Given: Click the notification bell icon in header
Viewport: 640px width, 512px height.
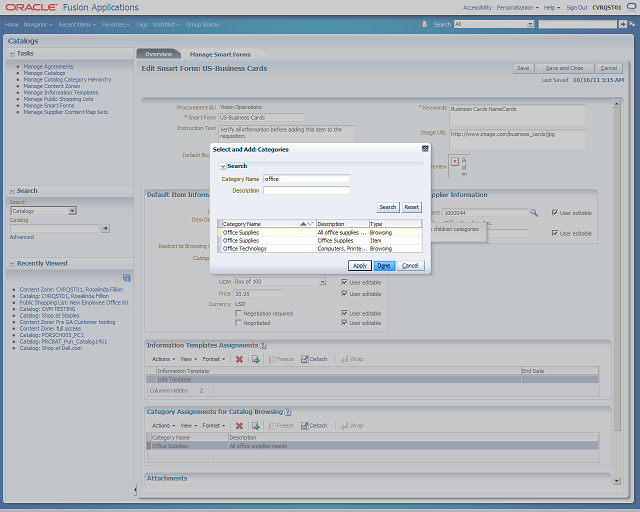Looking at the screenshot, I should click(424, 24).
